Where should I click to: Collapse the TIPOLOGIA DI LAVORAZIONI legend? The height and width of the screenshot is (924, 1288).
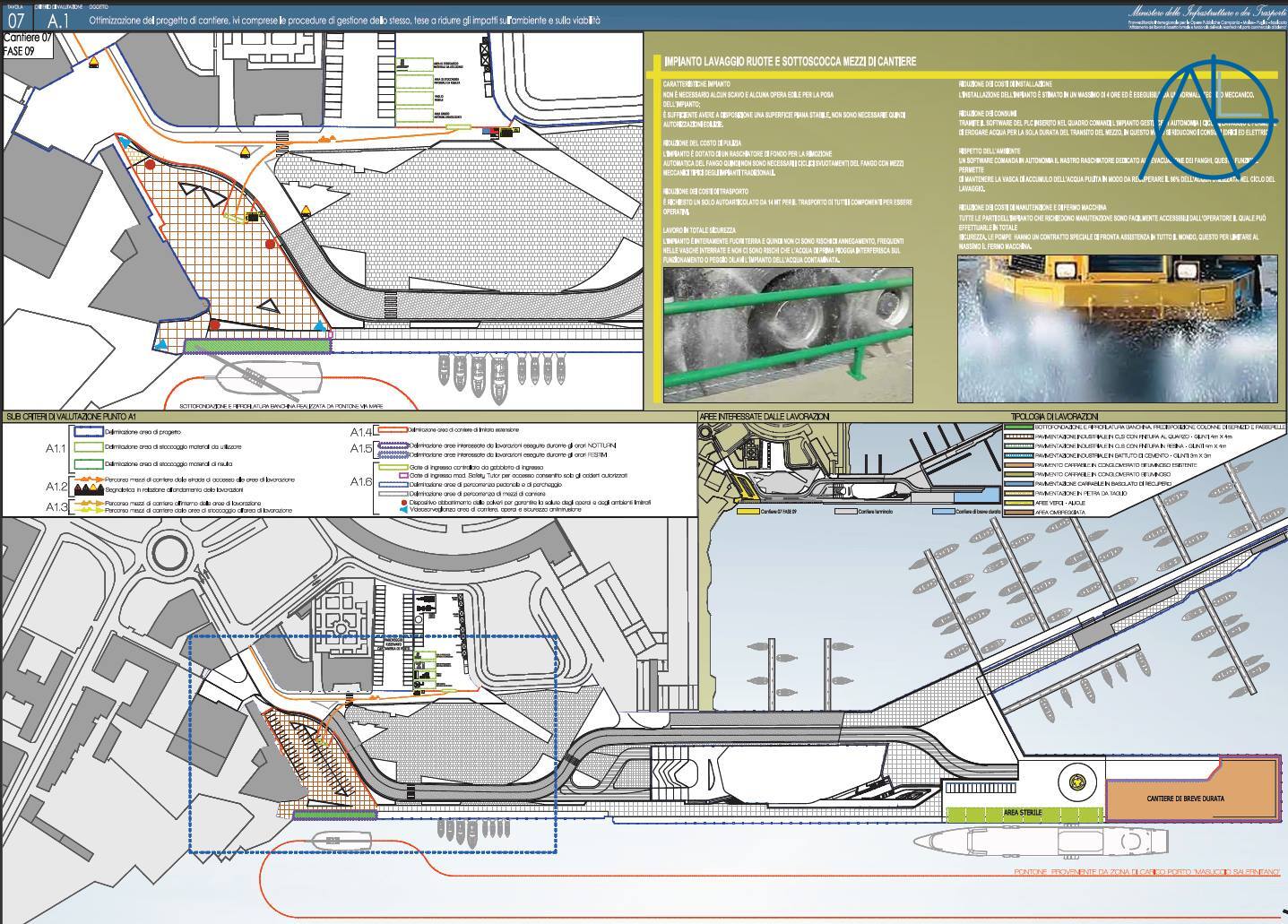click(x=1053, y=415)
